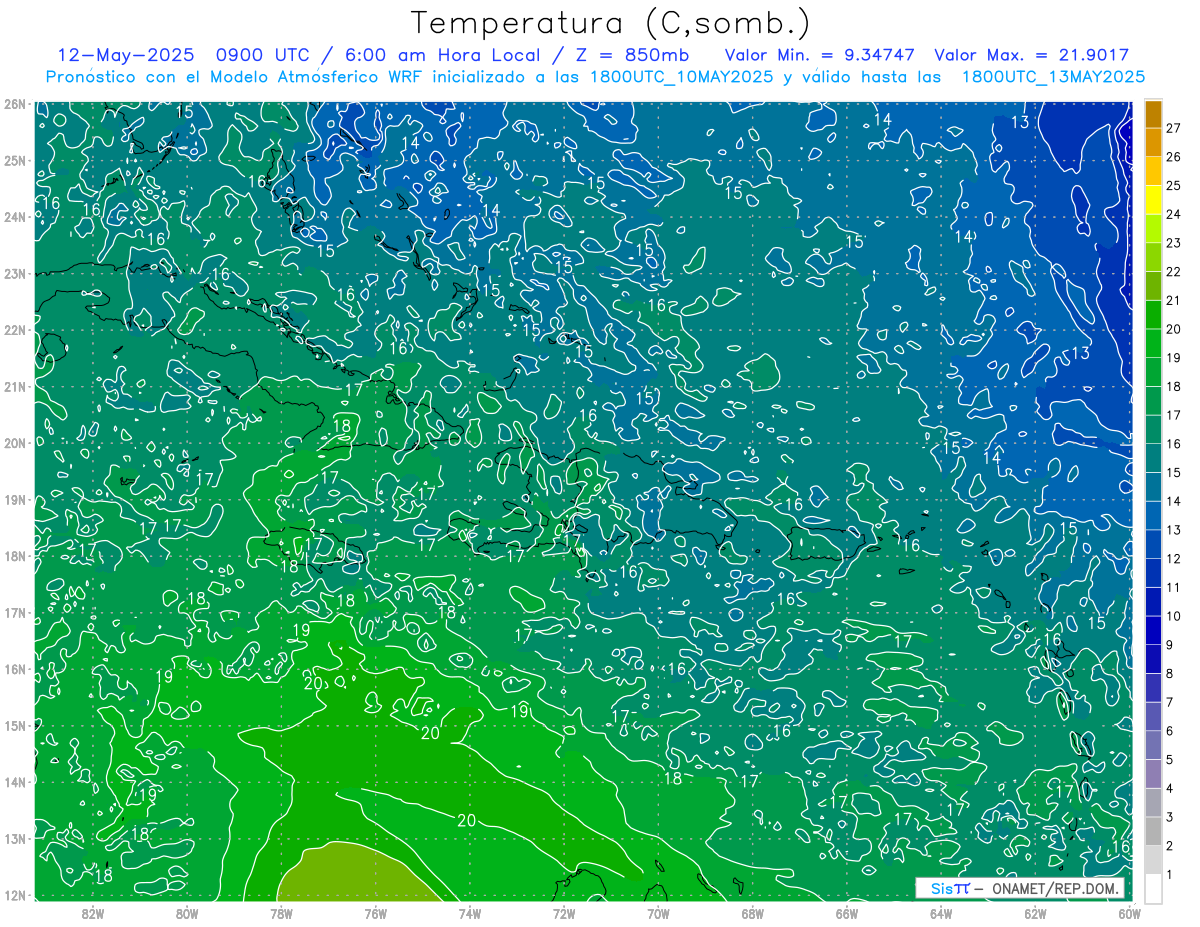Click the "15N" latitude axis label
This screenshot has width=1200, height=927.
tap(14, 725)
